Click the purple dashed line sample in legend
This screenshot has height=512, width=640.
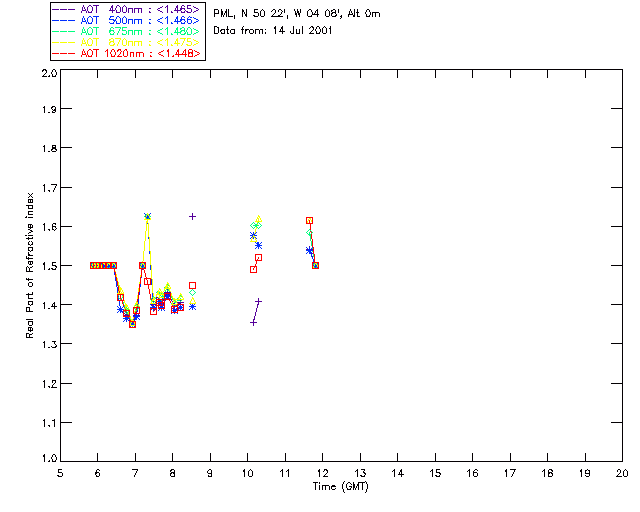[x=64, y=9]
